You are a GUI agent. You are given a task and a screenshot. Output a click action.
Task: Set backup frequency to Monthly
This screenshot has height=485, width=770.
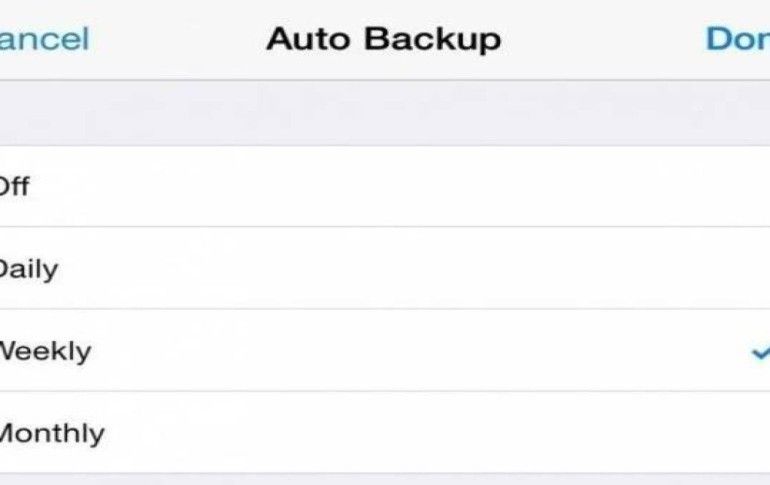(x=51, y=433)
